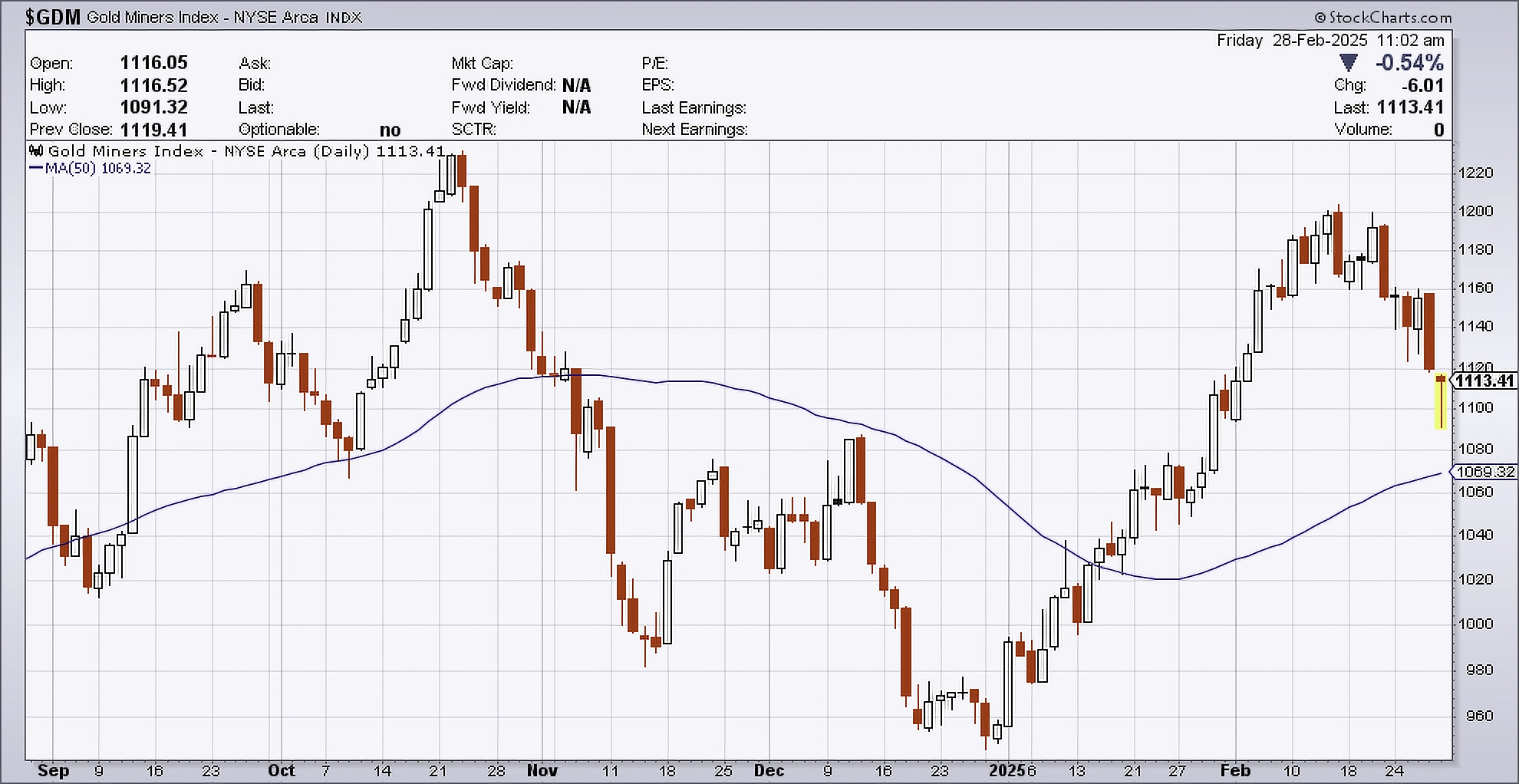The width and height of the screenshot is (1519, 784).
Task: Click the Friday 28-Feb-2025 11:02 am date
Action: (1330, 40)
